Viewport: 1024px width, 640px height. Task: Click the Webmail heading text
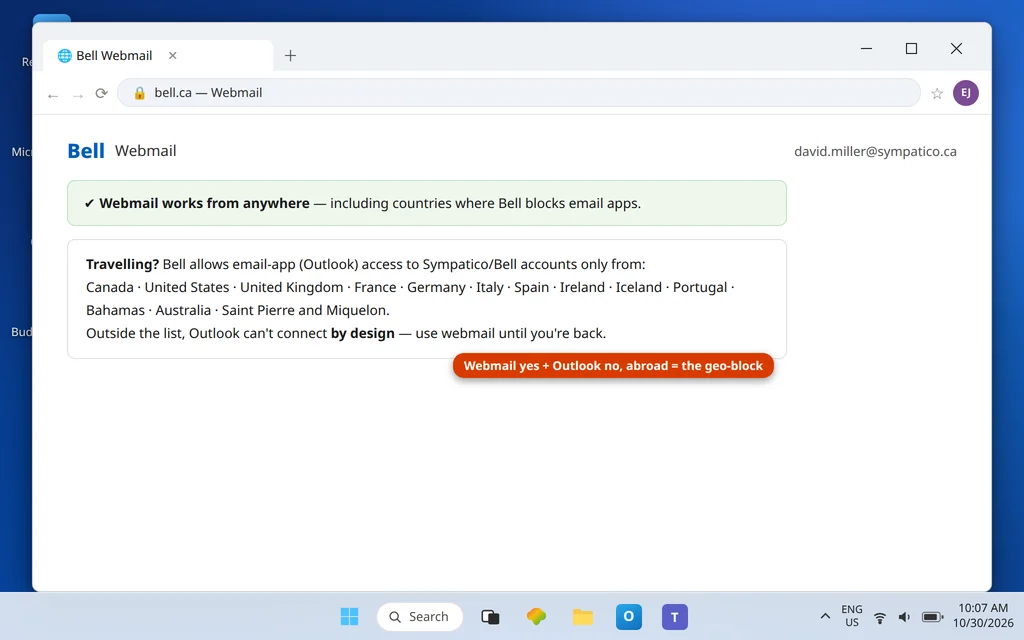pyautogui.click(x=146, y=151)
